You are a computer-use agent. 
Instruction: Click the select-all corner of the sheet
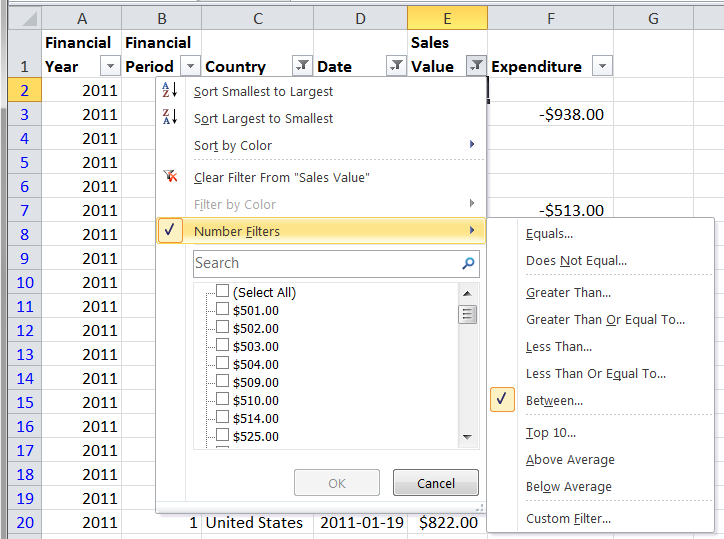click(21, 18)
